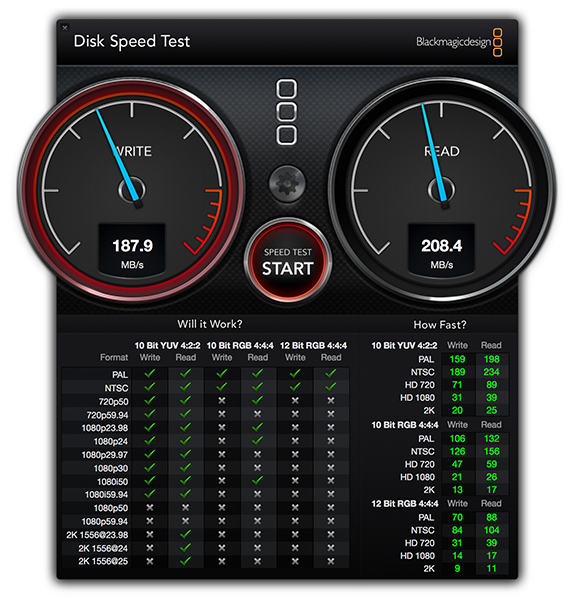Click the 2K 1556@25 YUV read checkmark
574x607 pixels.
185,561
